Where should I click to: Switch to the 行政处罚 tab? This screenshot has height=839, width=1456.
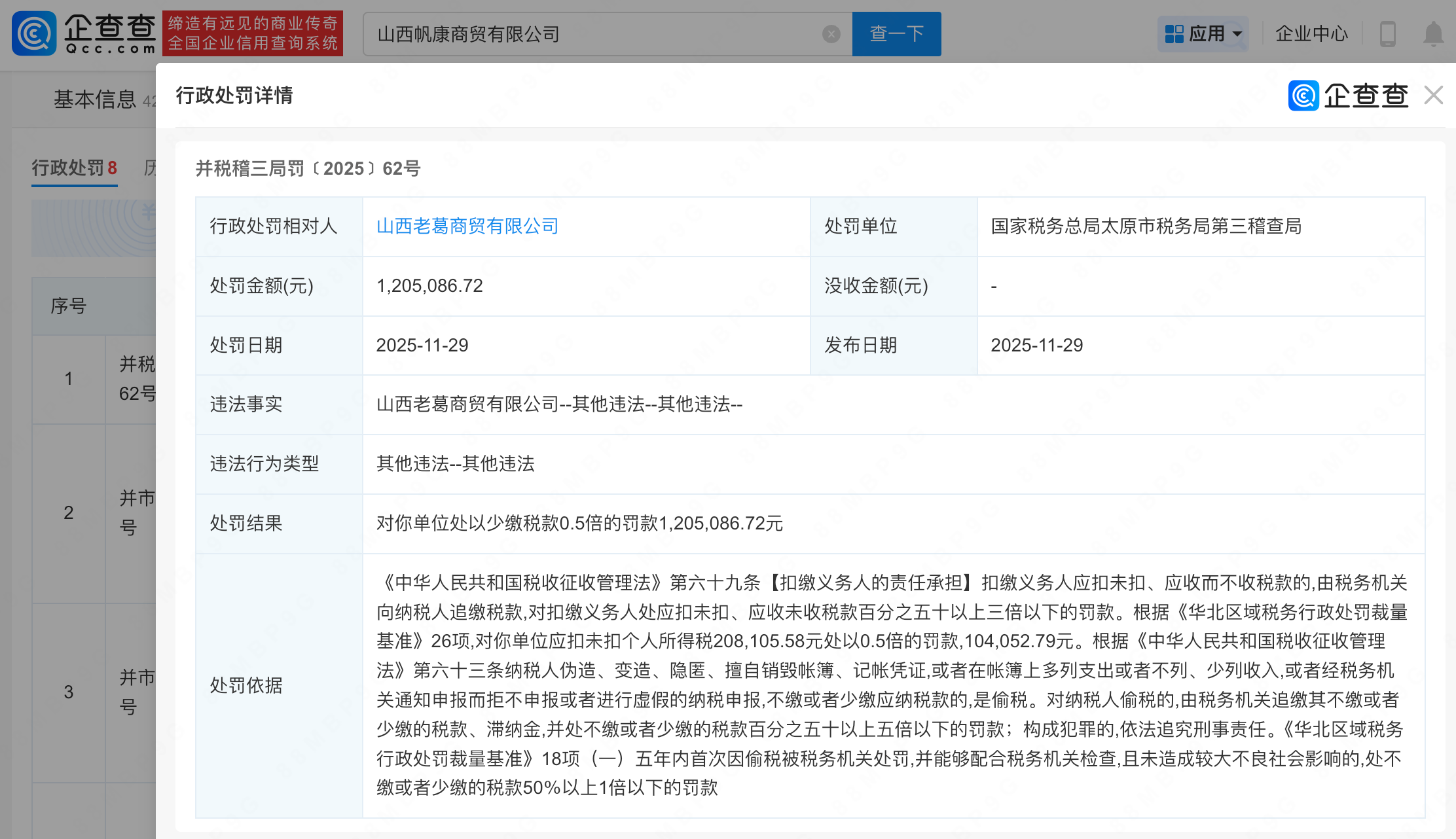point(74,168)
